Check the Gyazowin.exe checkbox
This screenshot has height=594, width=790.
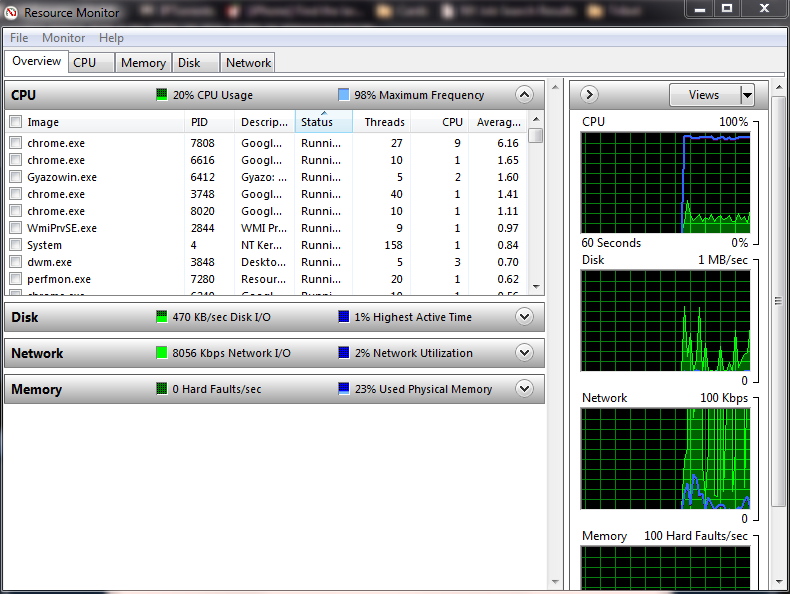click(16, 177)
